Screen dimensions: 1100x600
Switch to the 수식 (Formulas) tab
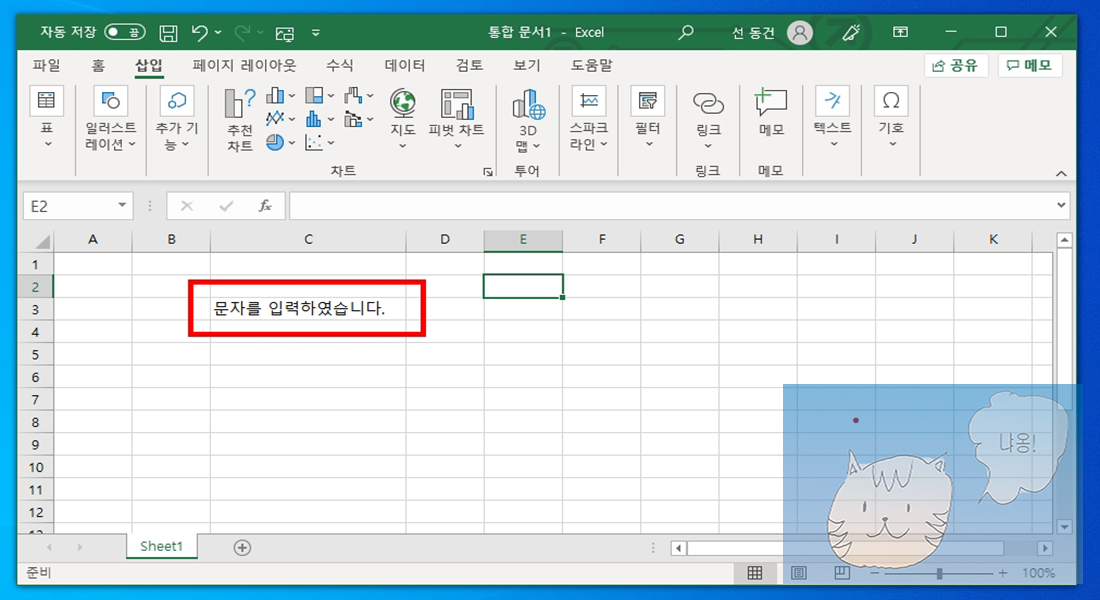(x=340, y=65)
